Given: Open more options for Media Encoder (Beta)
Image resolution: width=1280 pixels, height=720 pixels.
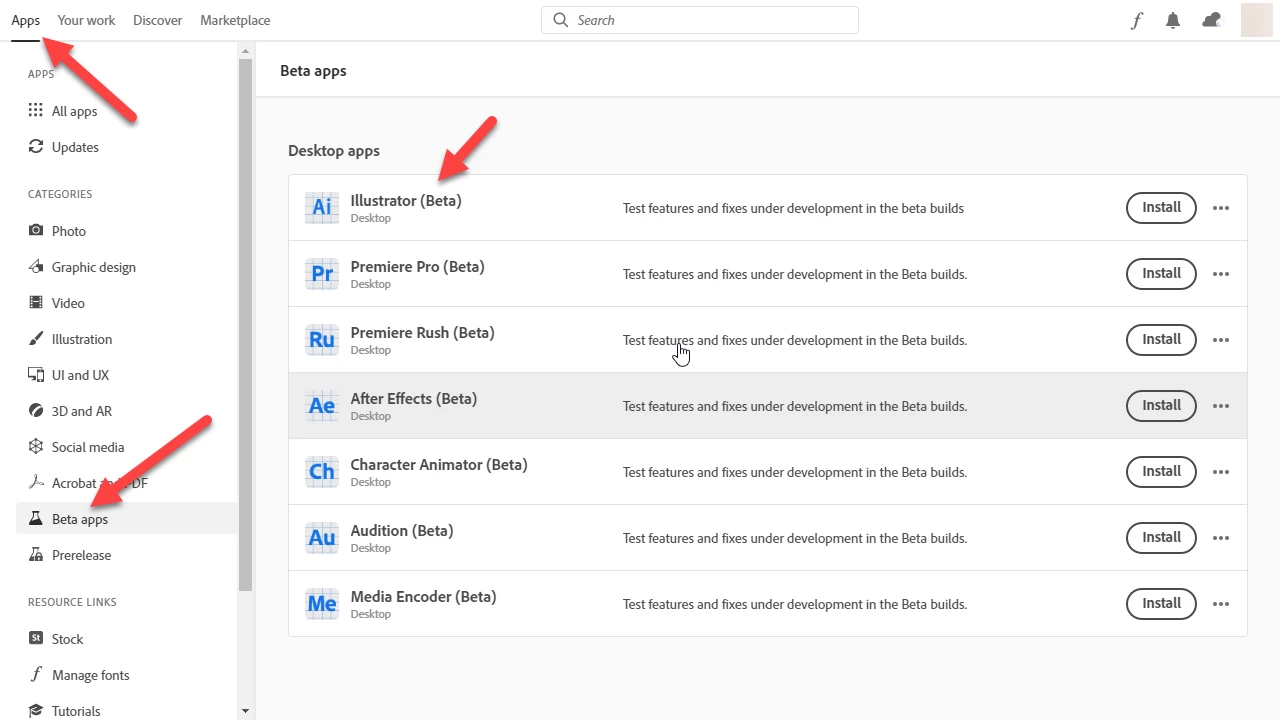Looking at the screenshot, I should (x=1221, y=604).
